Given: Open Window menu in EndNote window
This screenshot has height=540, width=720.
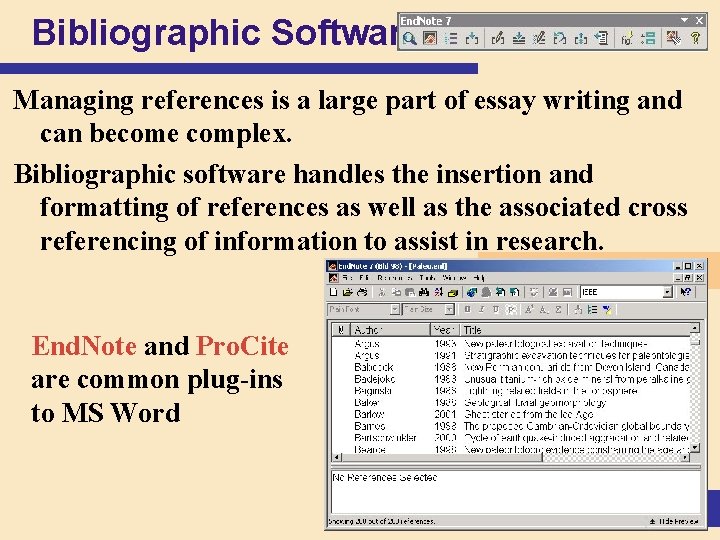Looking at the screenshot, I should 454,278.
